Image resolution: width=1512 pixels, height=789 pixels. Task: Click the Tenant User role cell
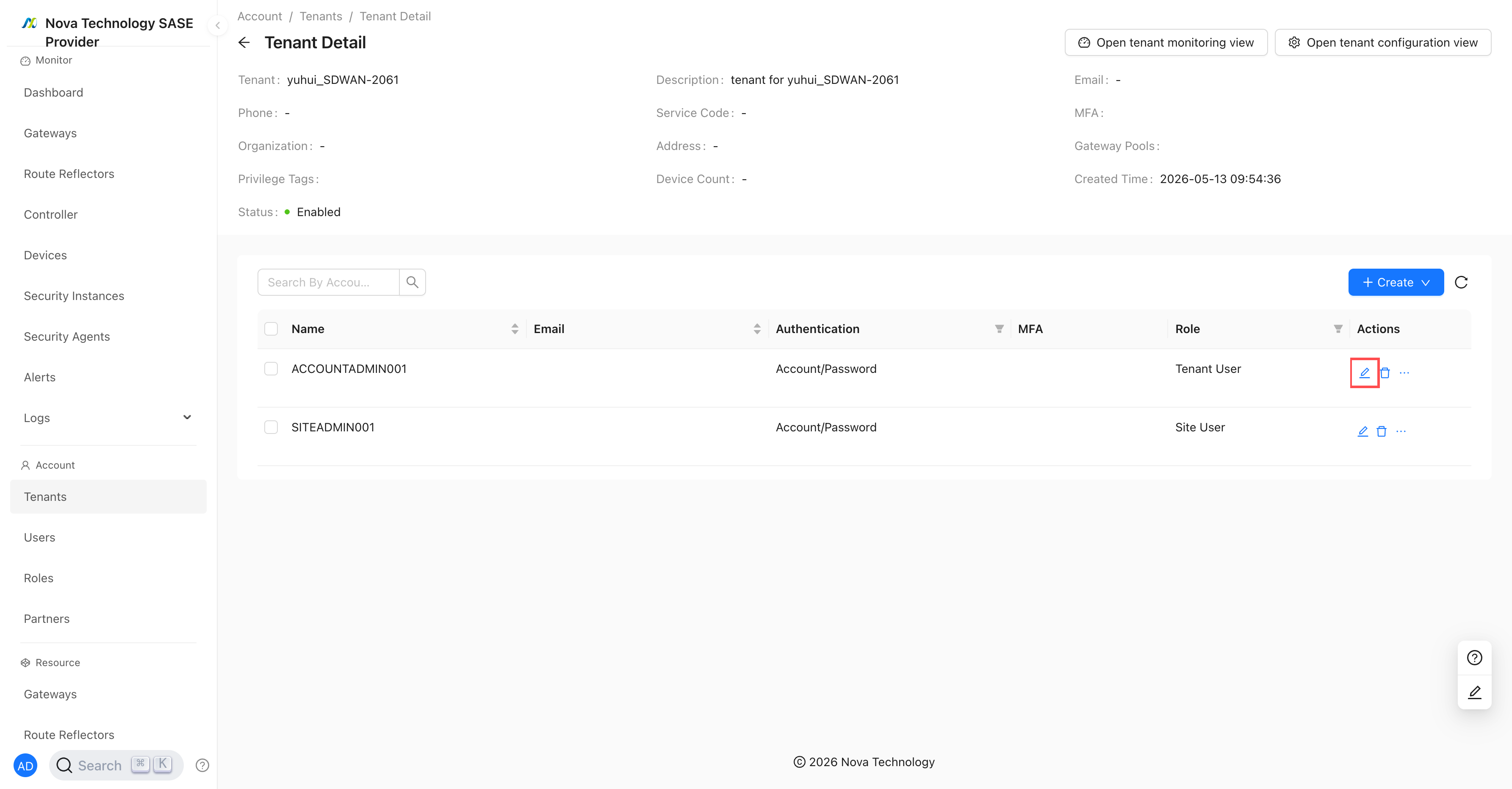pos(1208,369)
